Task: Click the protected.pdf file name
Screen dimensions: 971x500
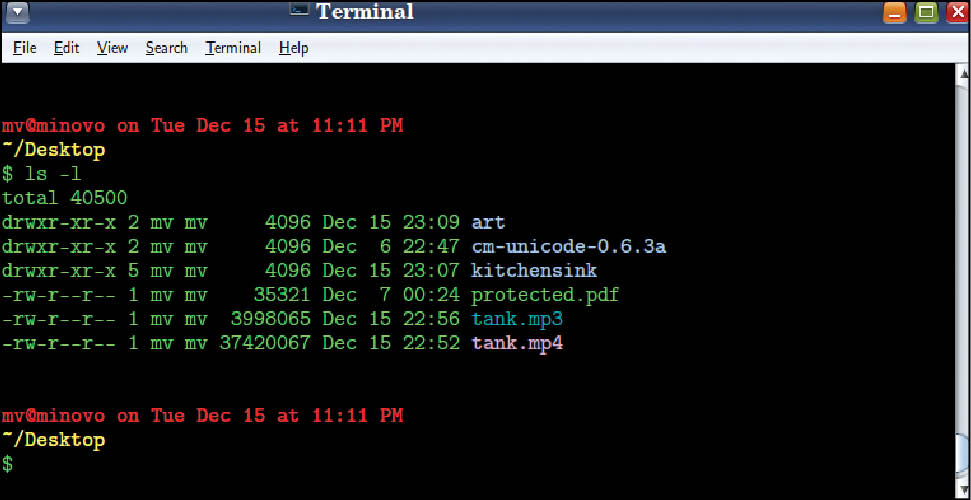Action: pos(545,295)
